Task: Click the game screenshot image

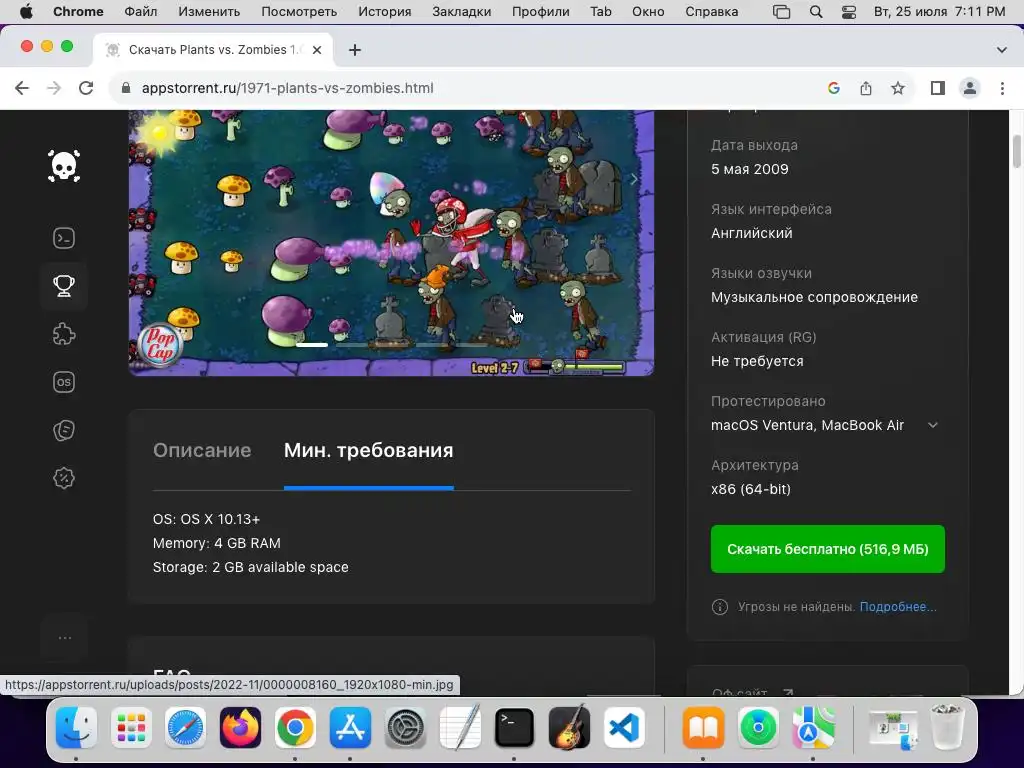Action: click(x=391, y=242)
